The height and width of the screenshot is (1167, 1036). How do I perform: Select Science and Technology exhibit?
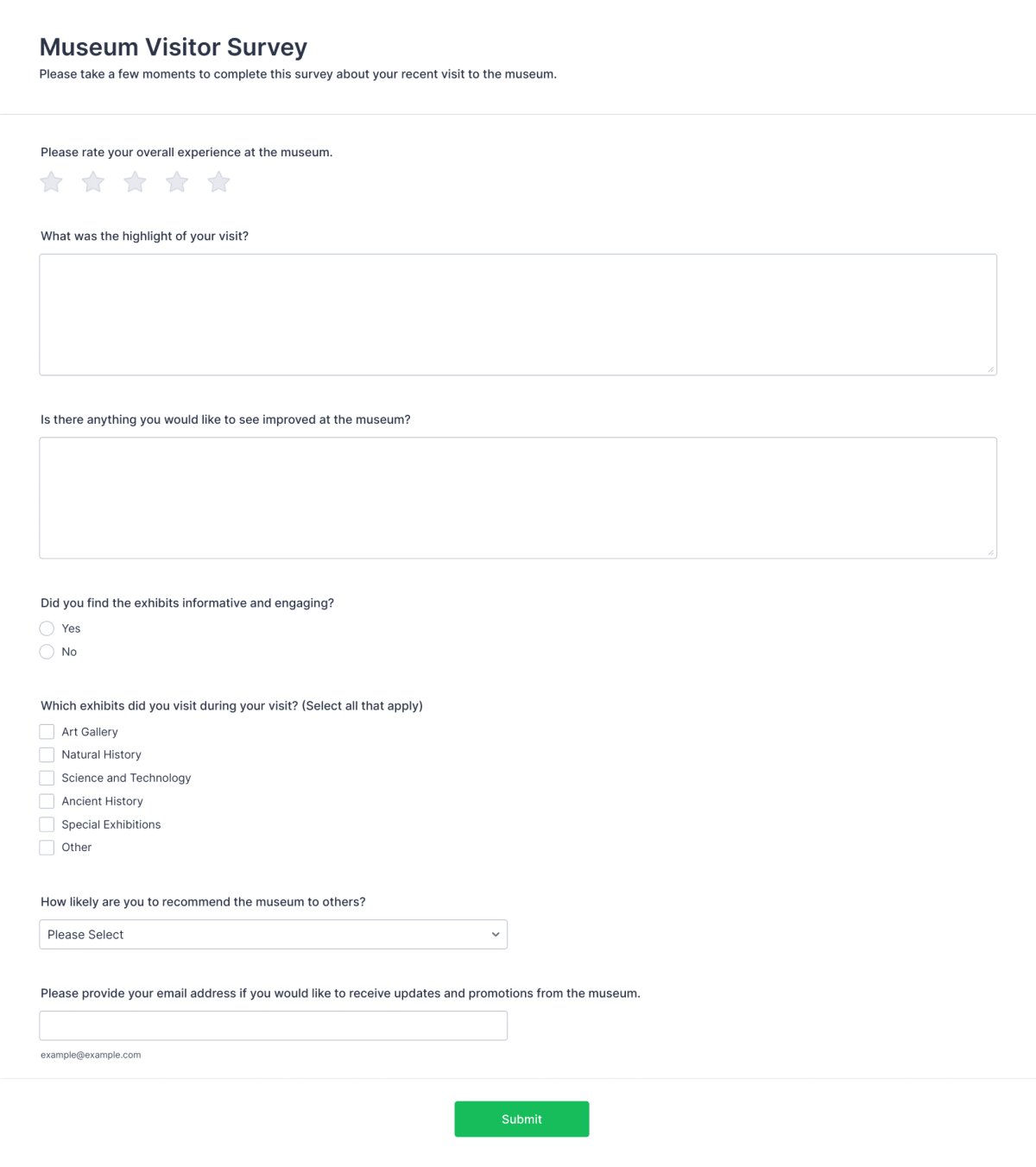47,778
